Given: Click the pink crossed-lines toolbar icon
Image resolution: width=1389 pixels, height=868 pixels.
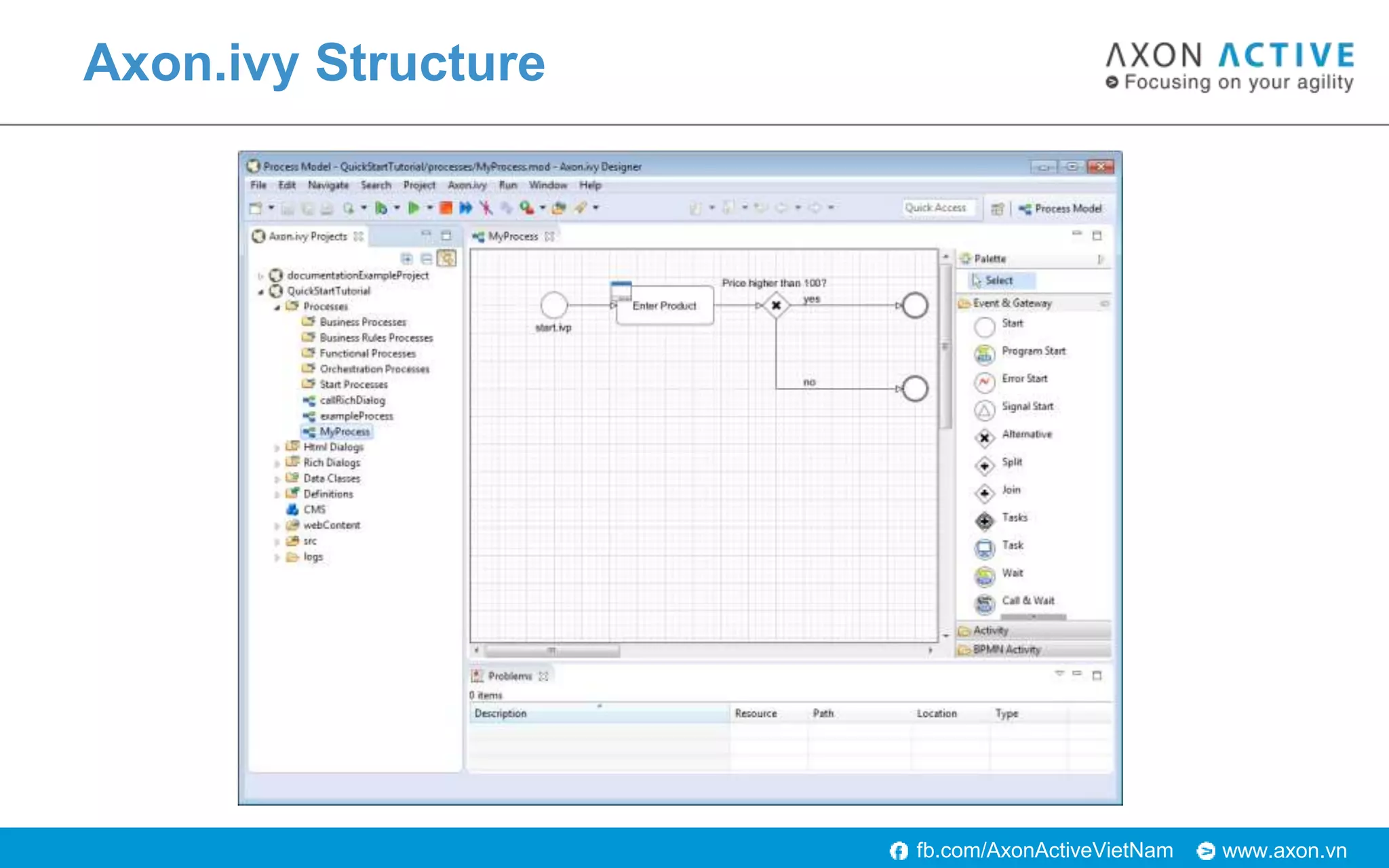Looking at the screenshot, I should click(x=486, y=208).
